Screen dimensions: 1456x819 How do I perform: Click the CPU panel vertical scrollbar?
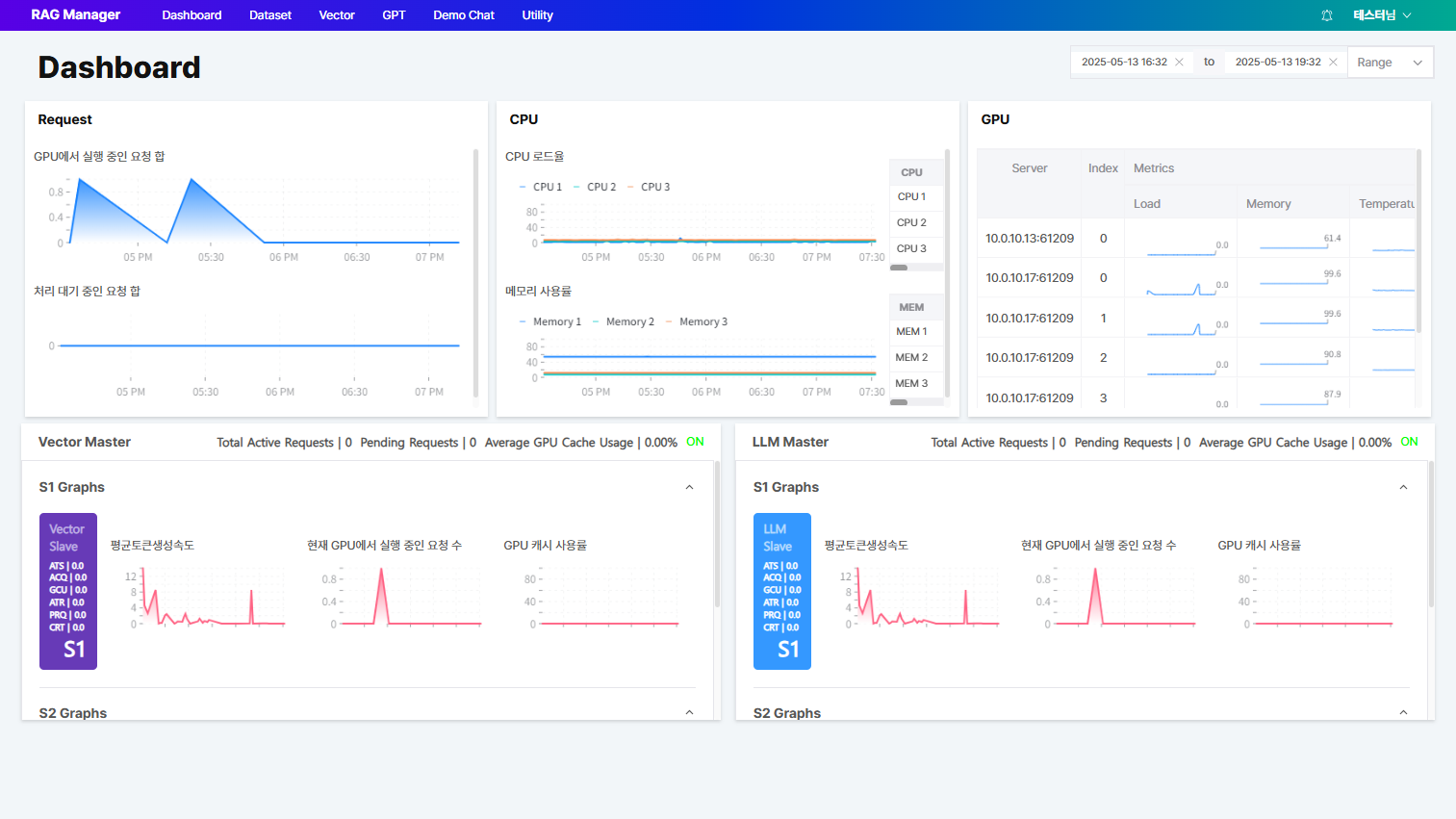click(947, 273)
